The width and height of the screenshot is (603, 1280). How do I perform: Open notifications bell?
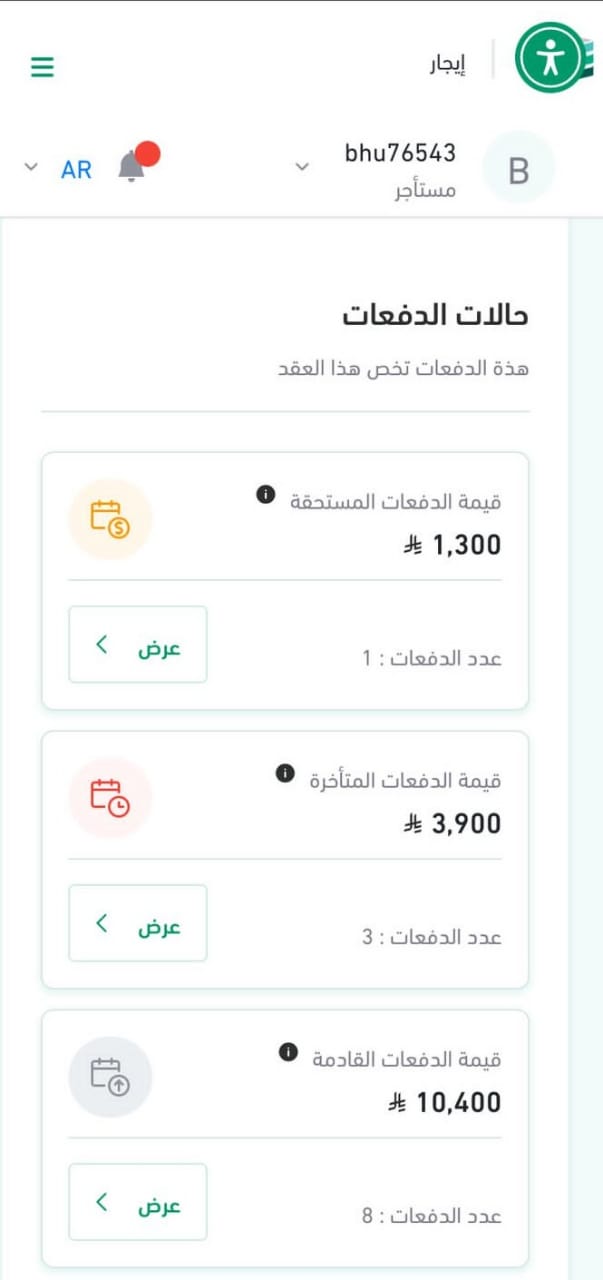(x=132, y=167)
